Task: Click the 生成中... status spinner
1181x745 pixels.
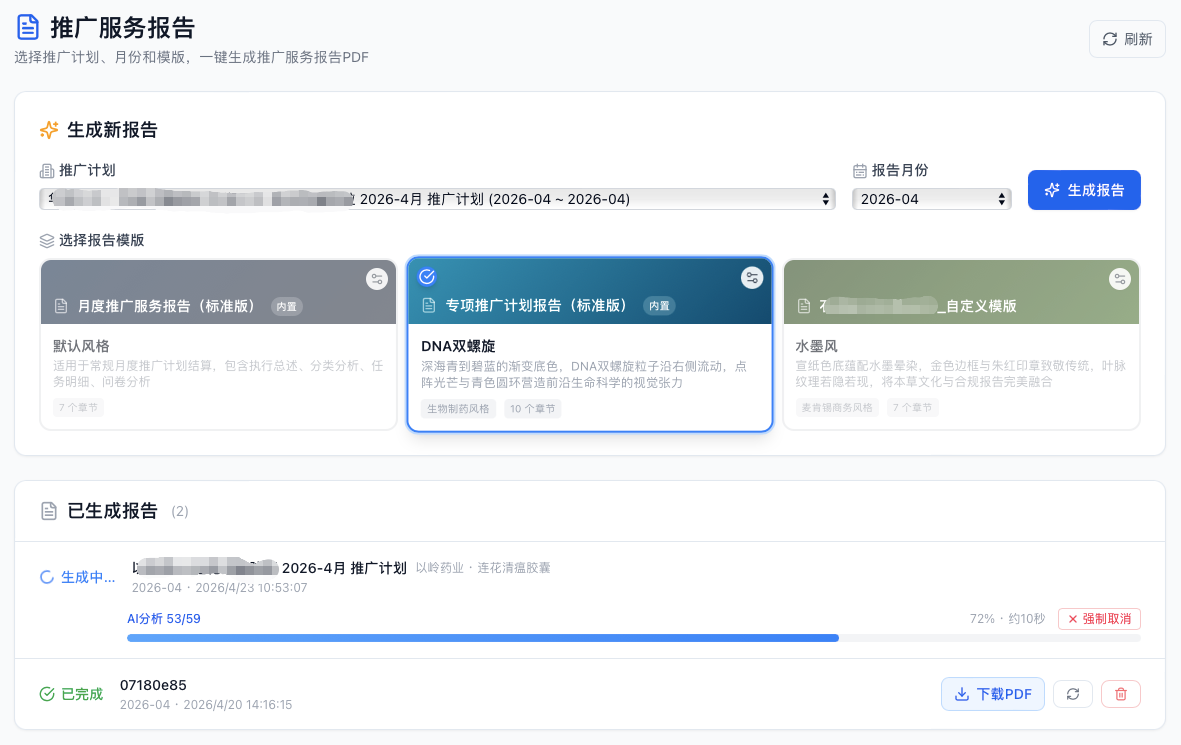Action: click(47, 577)
